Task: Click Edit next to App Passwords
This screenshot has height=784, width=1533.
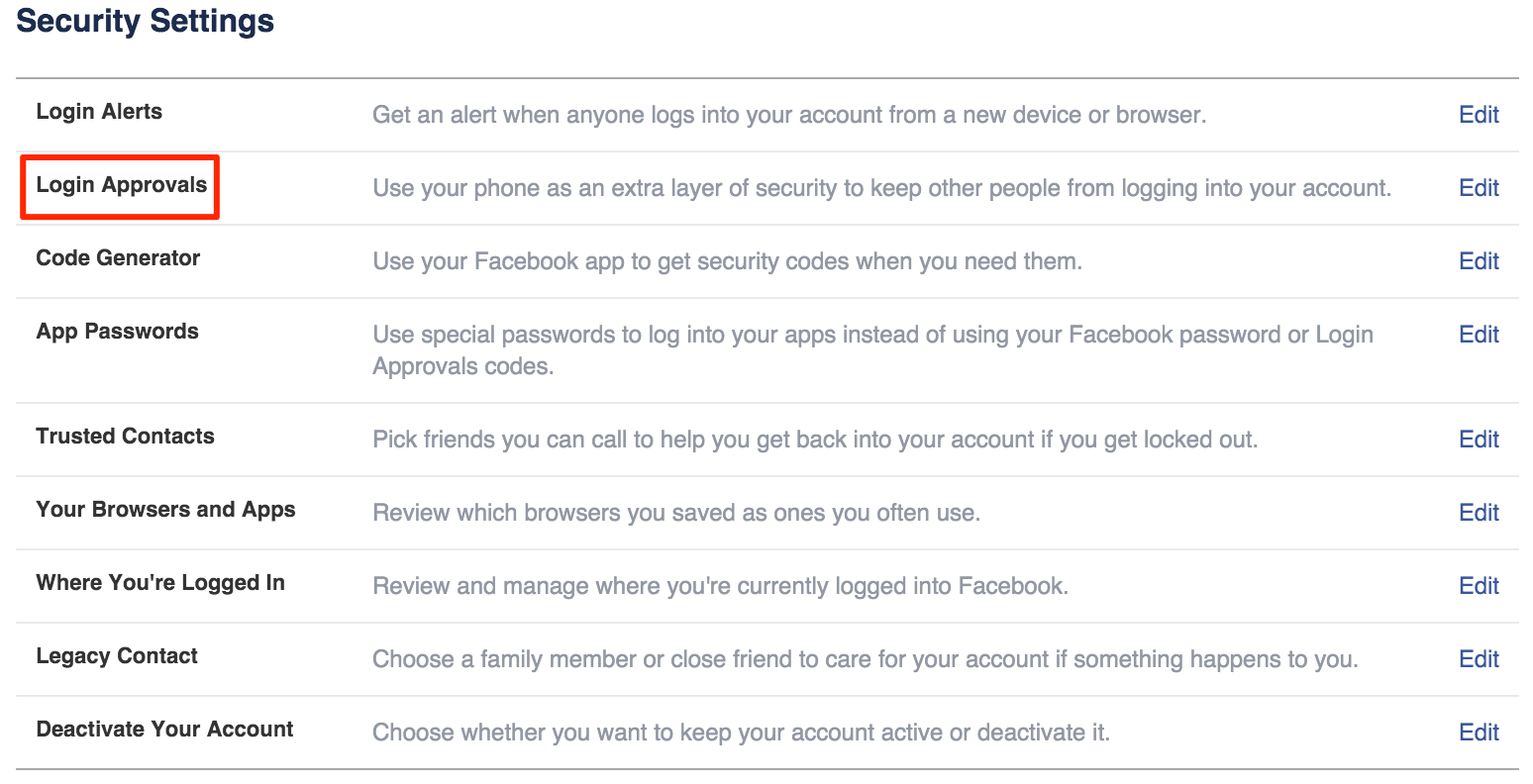Action: pos(1479,335)
